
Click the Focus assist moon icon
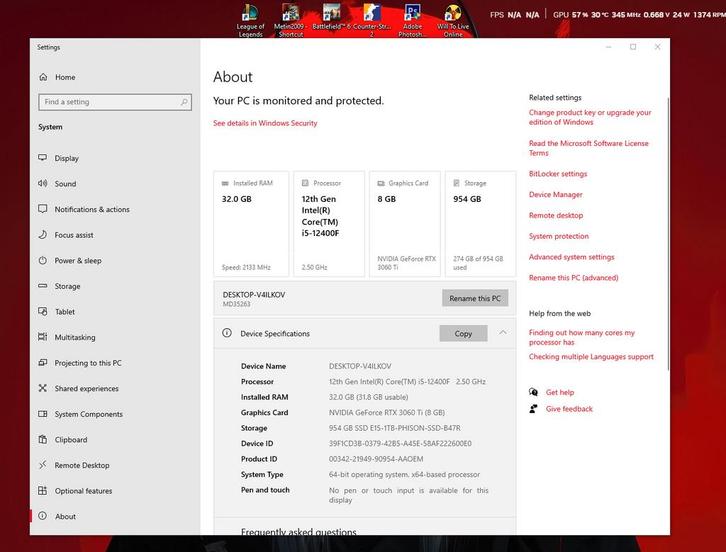[43, 234]
